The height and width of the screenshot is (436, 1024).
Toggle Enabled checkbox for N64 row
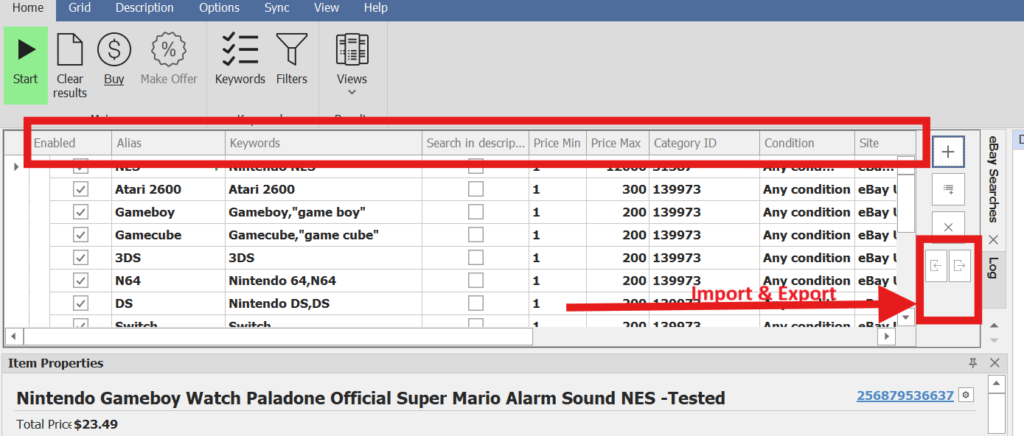[x=81, y=281]
